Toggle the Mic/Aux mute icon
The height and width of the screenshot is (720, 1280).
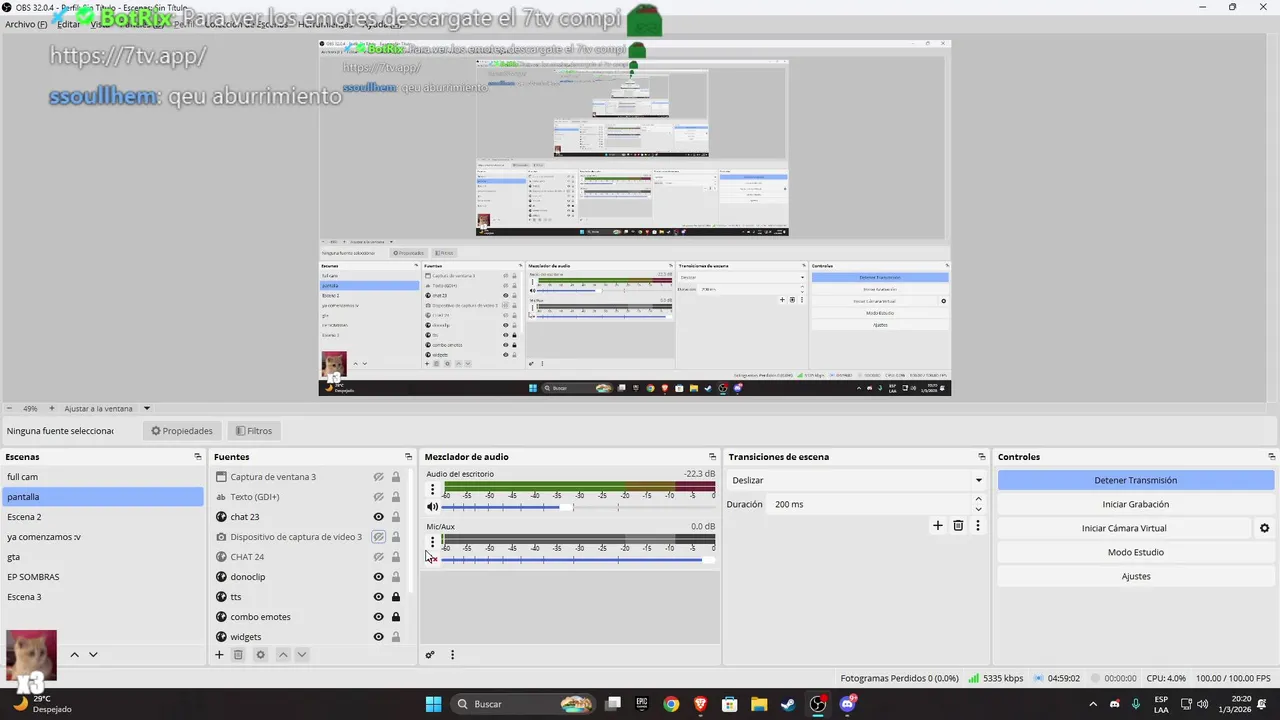pyautogui.click(x=432, y=559)
